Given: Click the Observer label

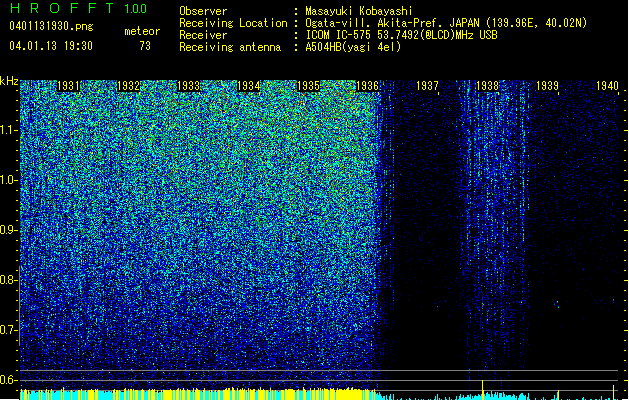Looking at the screenshot, I should pyautogui.click(x=203, y=11).
